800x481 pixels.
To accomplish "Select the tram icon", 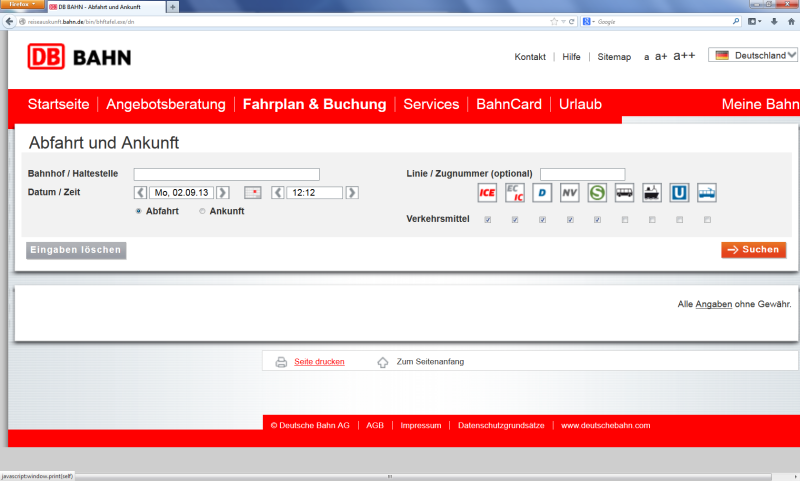I will tap(707, 193).
